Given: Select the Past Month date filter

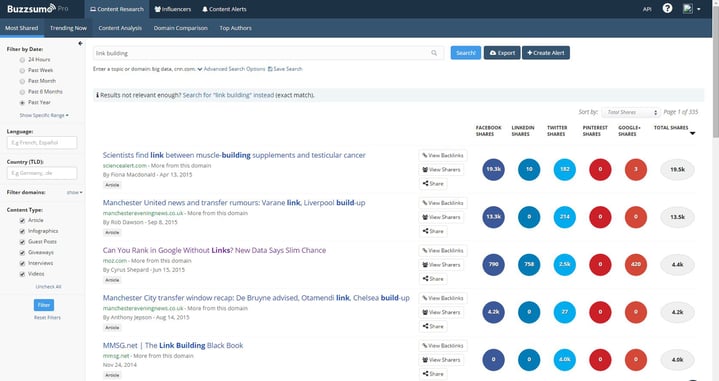Looking at the screenshot, I should [x=22, y=81].
